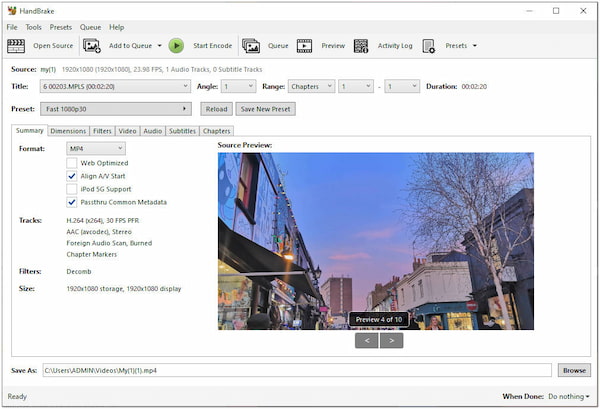
Task: Uncheck Align A/V Start
Action: click(72, 176)
